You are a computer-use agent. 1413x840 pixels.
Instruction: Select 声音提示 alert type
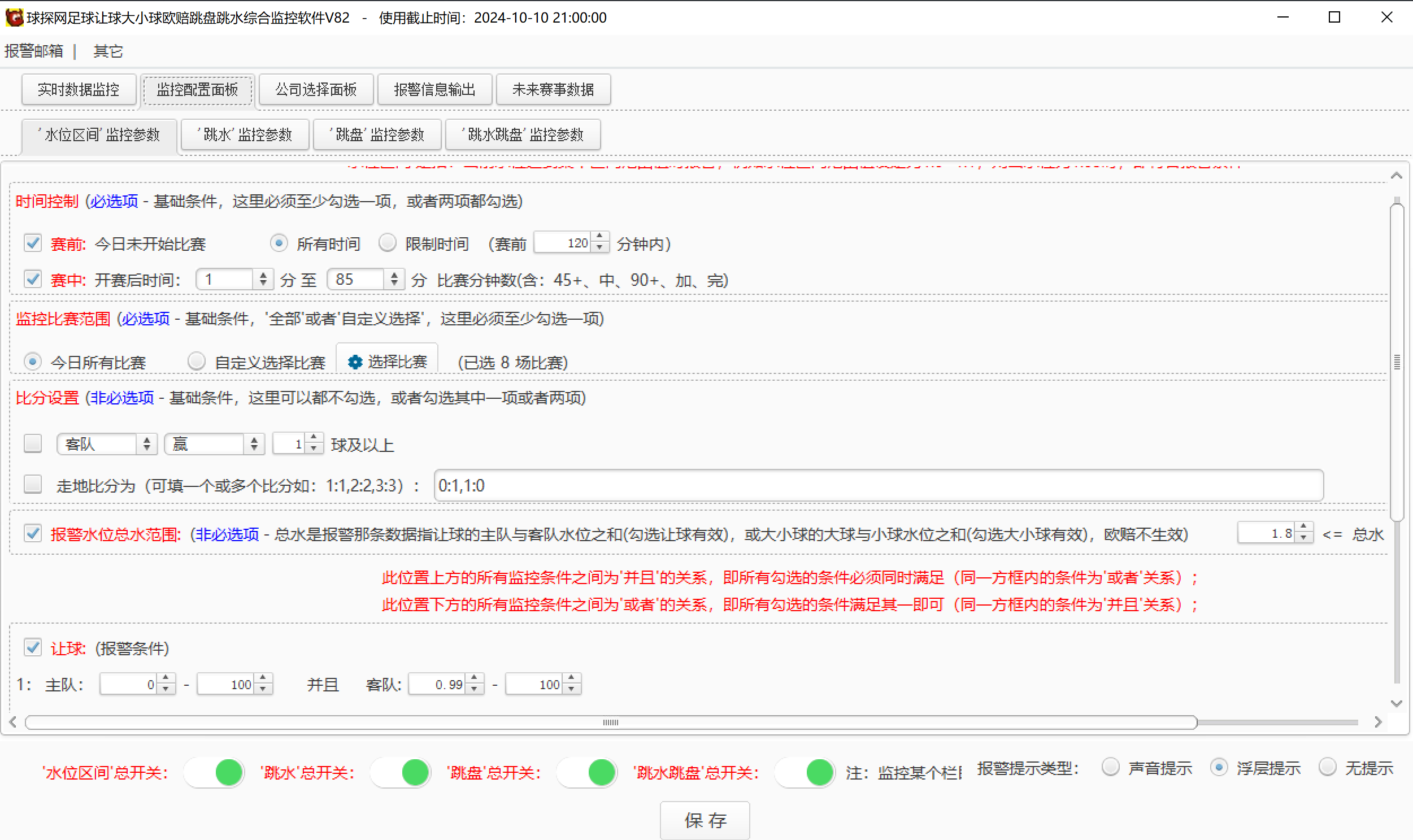1111,767
